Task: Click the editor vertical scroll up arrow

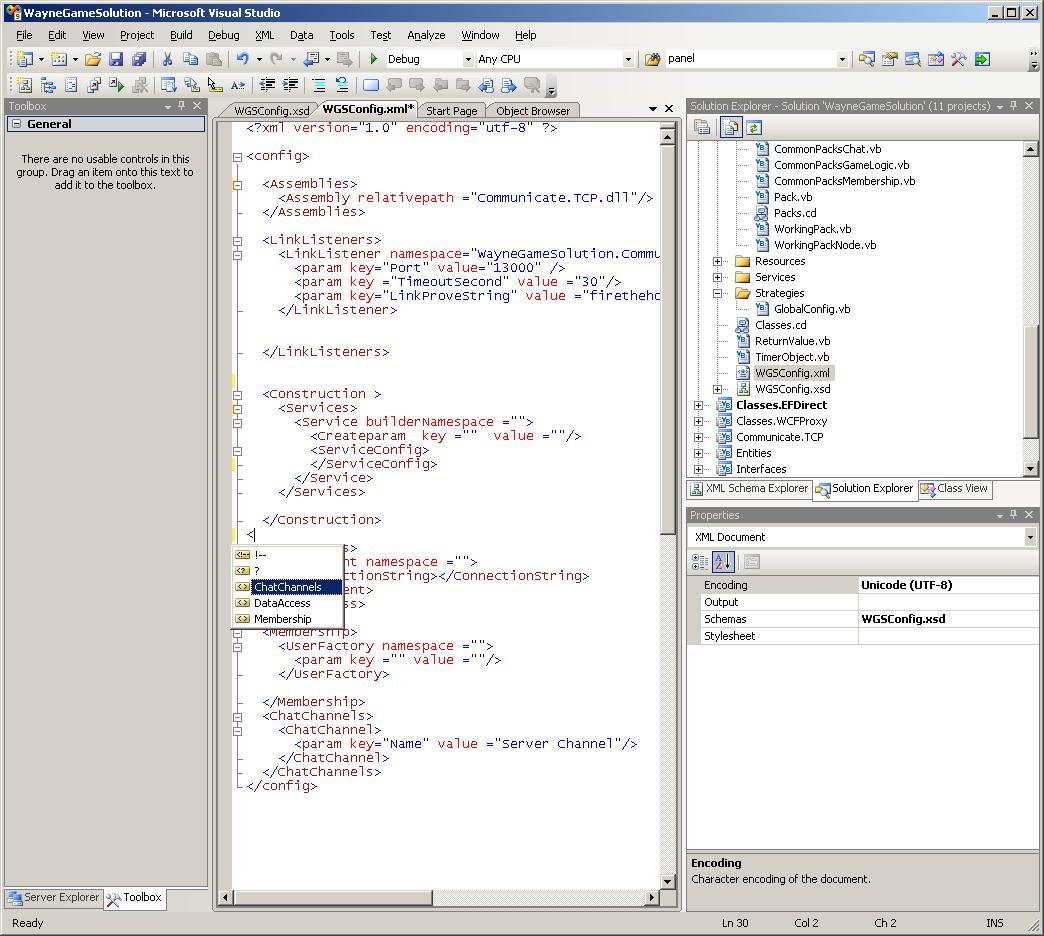Action: [668, 138]
